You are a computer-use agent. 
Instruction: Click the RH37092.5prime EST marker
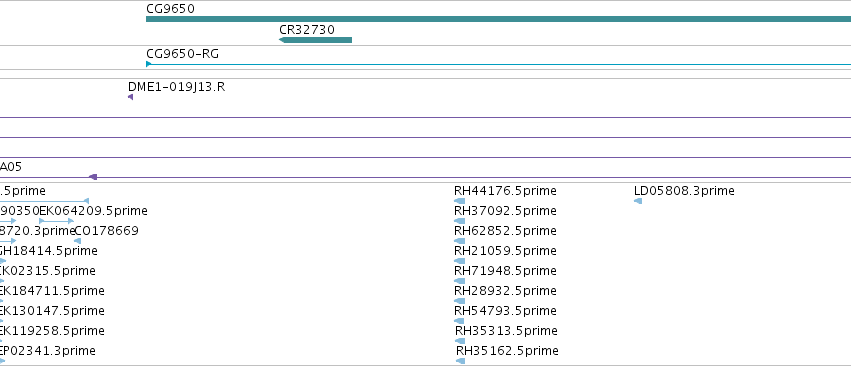tap(460, 221)
